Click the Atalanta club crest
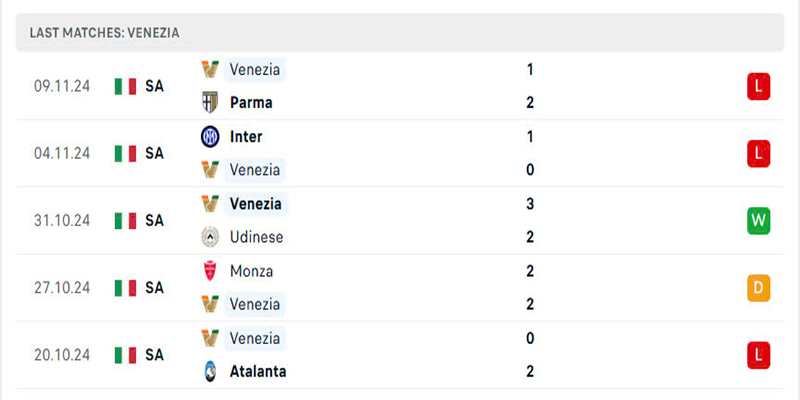 pos(210,371)
